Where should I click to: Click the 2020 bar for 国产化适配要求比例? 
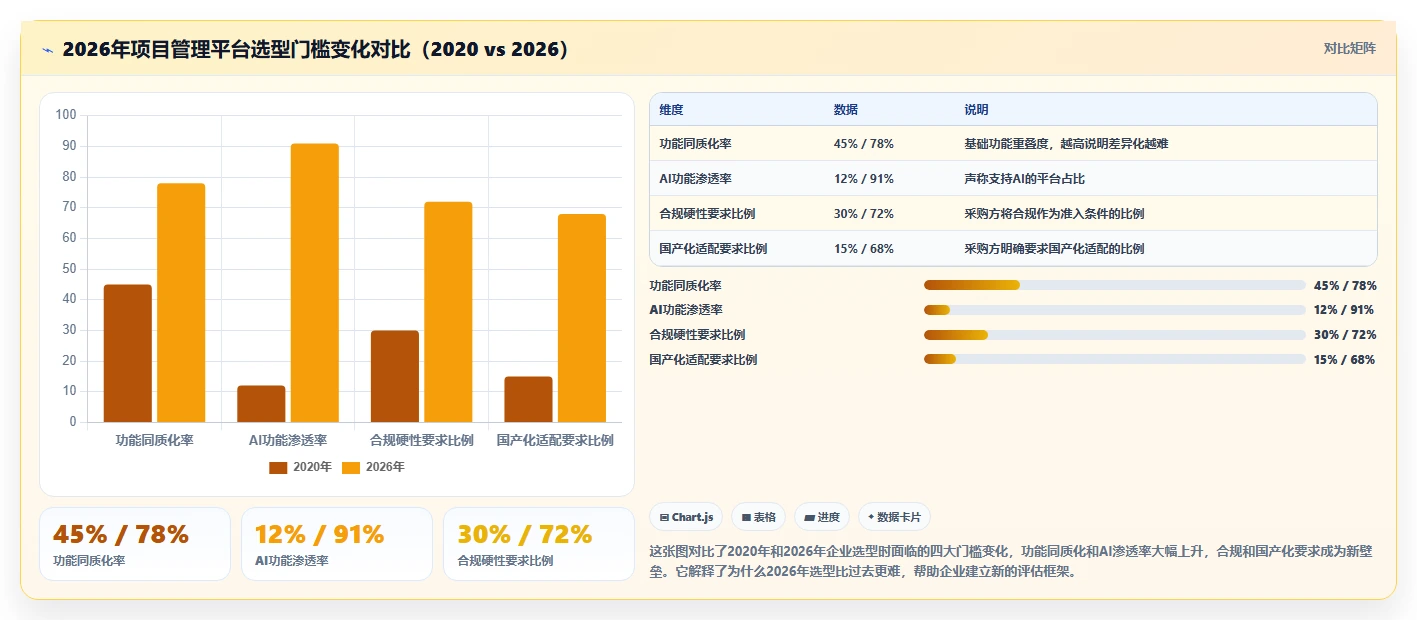[528, 399]
